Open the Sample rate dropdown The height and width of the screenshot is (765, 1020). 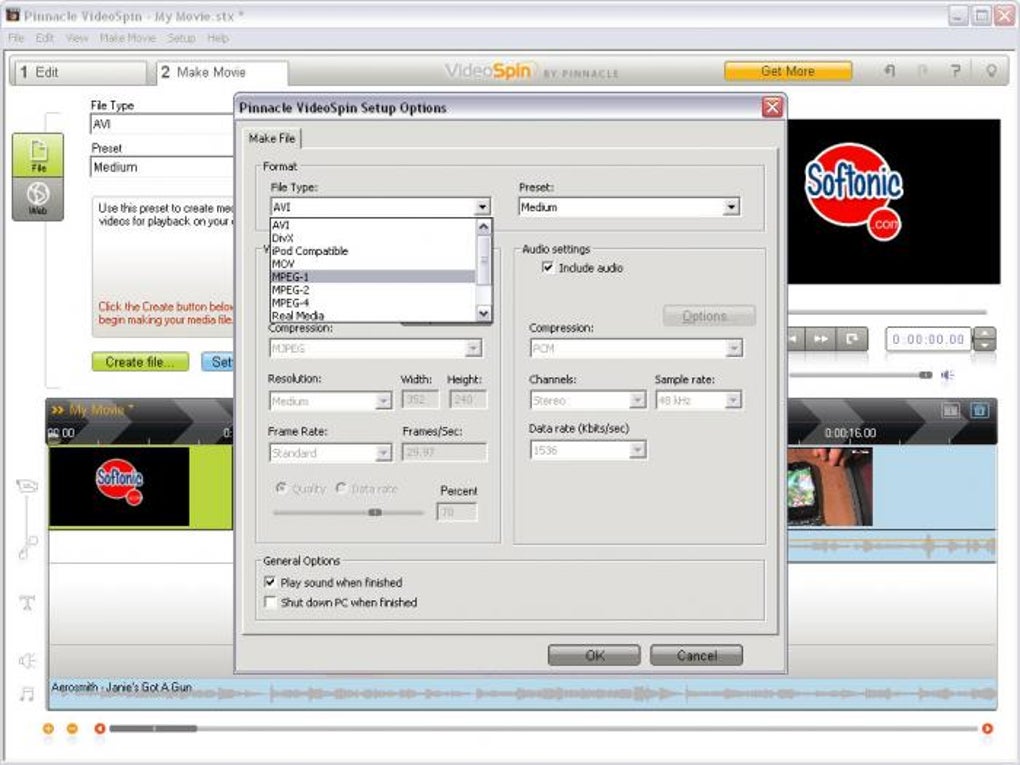coord(733,400)
